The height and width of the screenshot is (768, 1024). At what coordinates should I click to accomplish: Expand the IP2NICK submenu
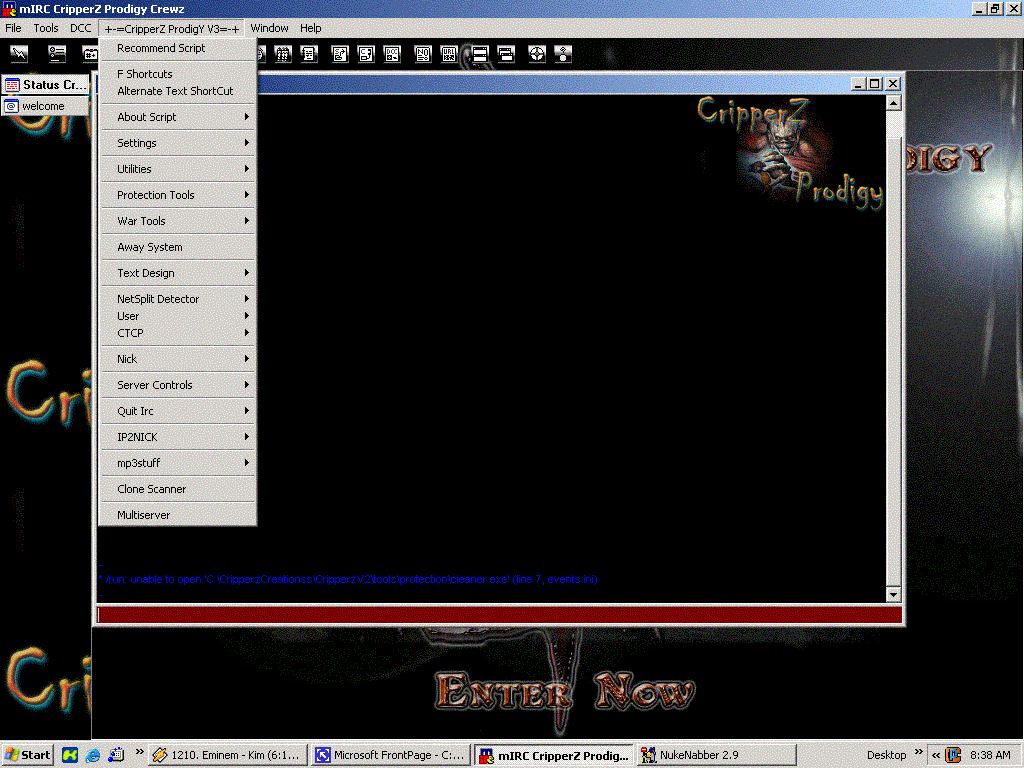coord(178,437)
